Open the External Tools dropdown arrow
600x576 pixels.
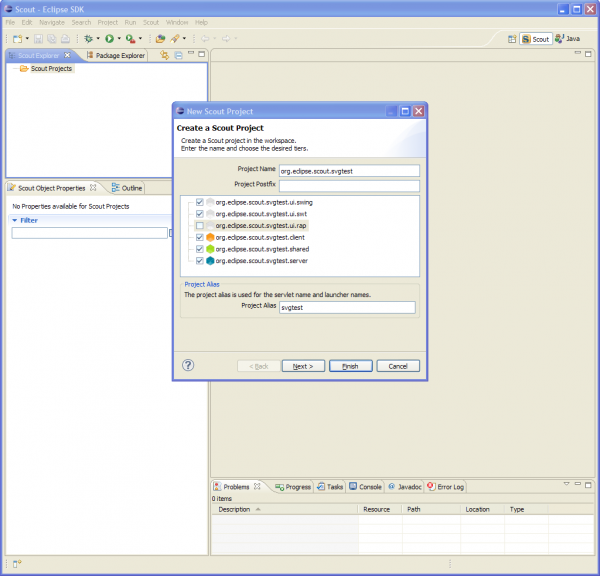pos(140,39)
